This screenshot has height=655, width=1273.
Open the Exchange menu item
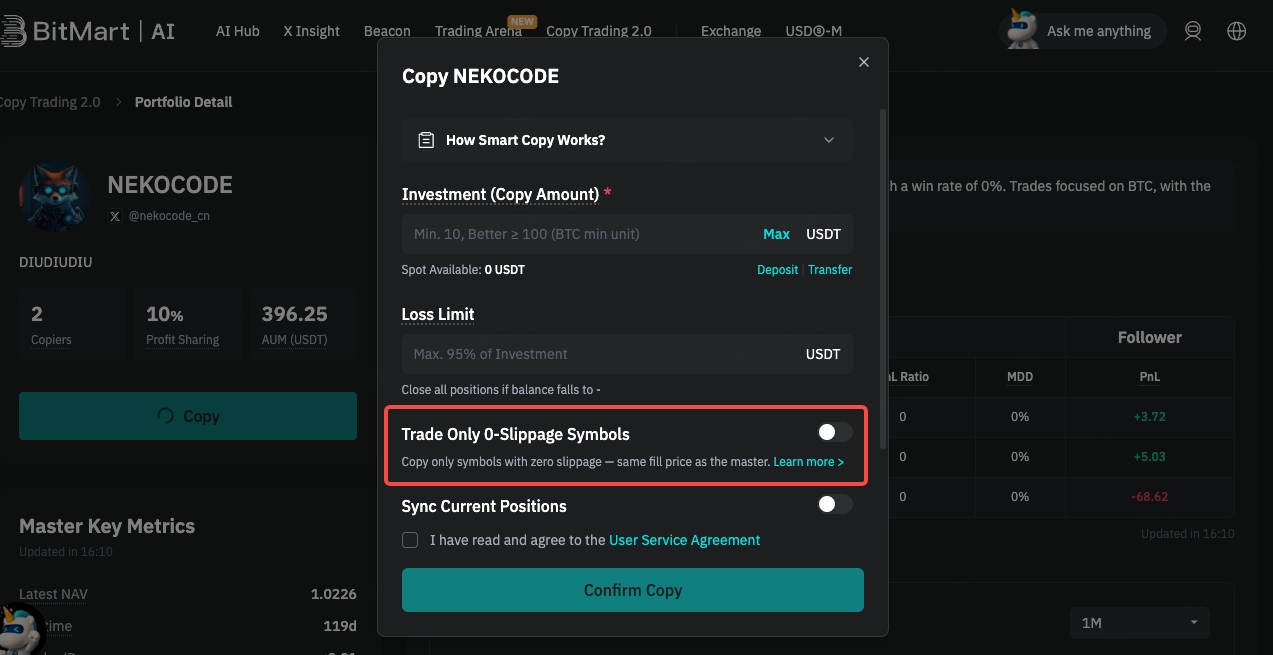pyautogui.click(x=731, y=31)
